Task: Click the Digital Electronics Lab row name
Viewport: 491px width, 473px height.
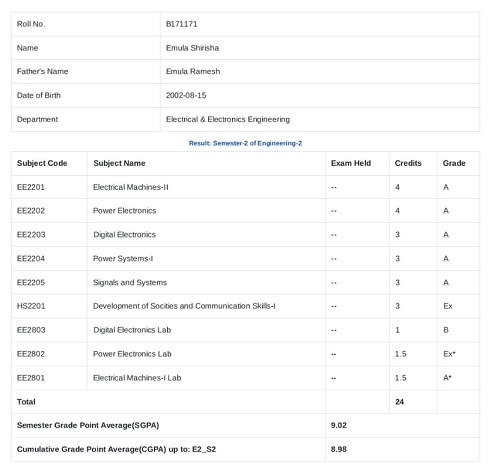Action: (x=132, y=330)
